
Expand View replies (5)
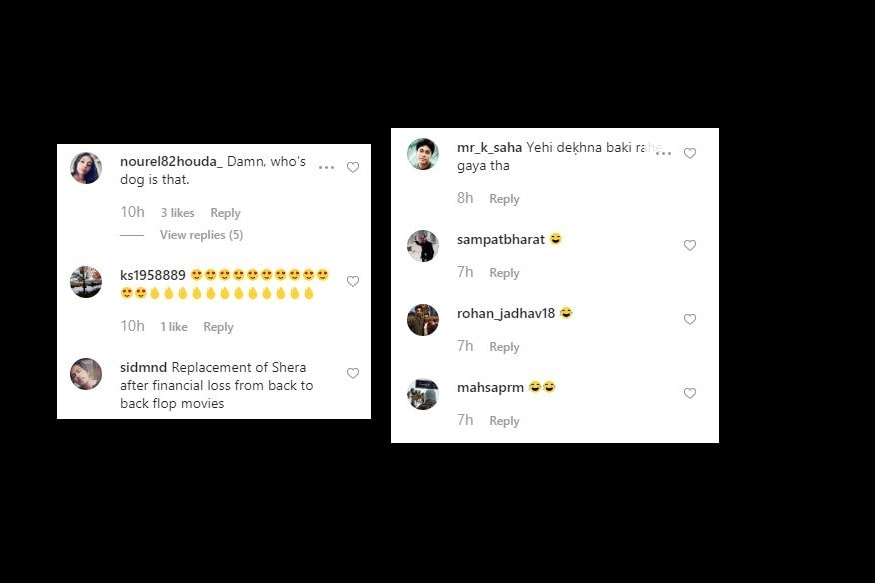coord(201,235)
